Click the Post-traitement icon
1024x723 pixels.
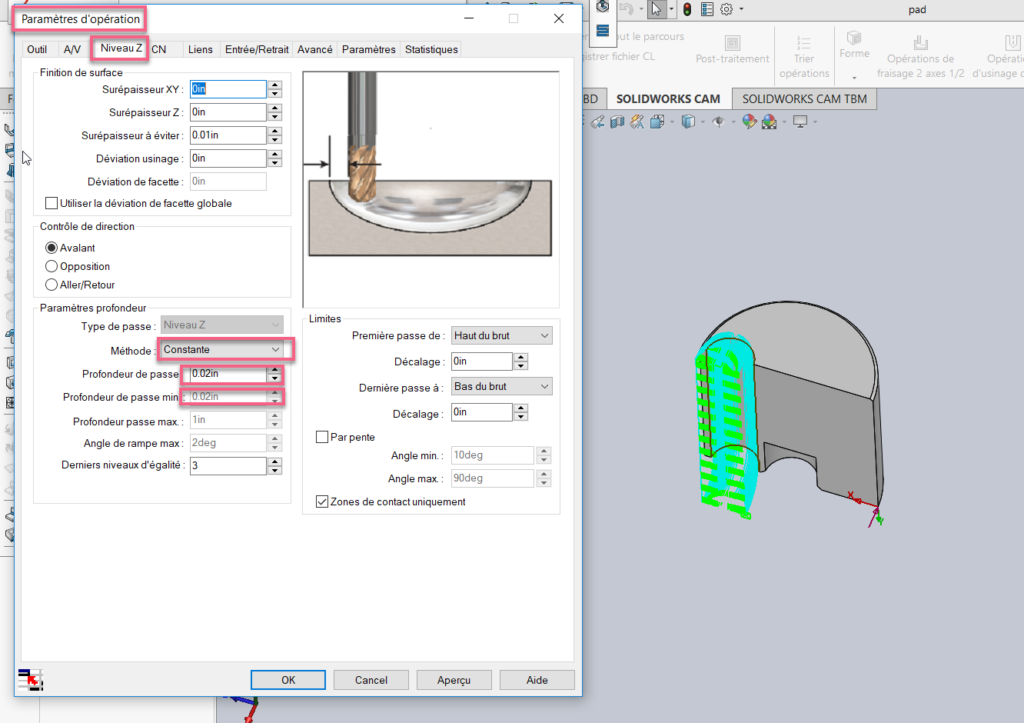(732, 44)
